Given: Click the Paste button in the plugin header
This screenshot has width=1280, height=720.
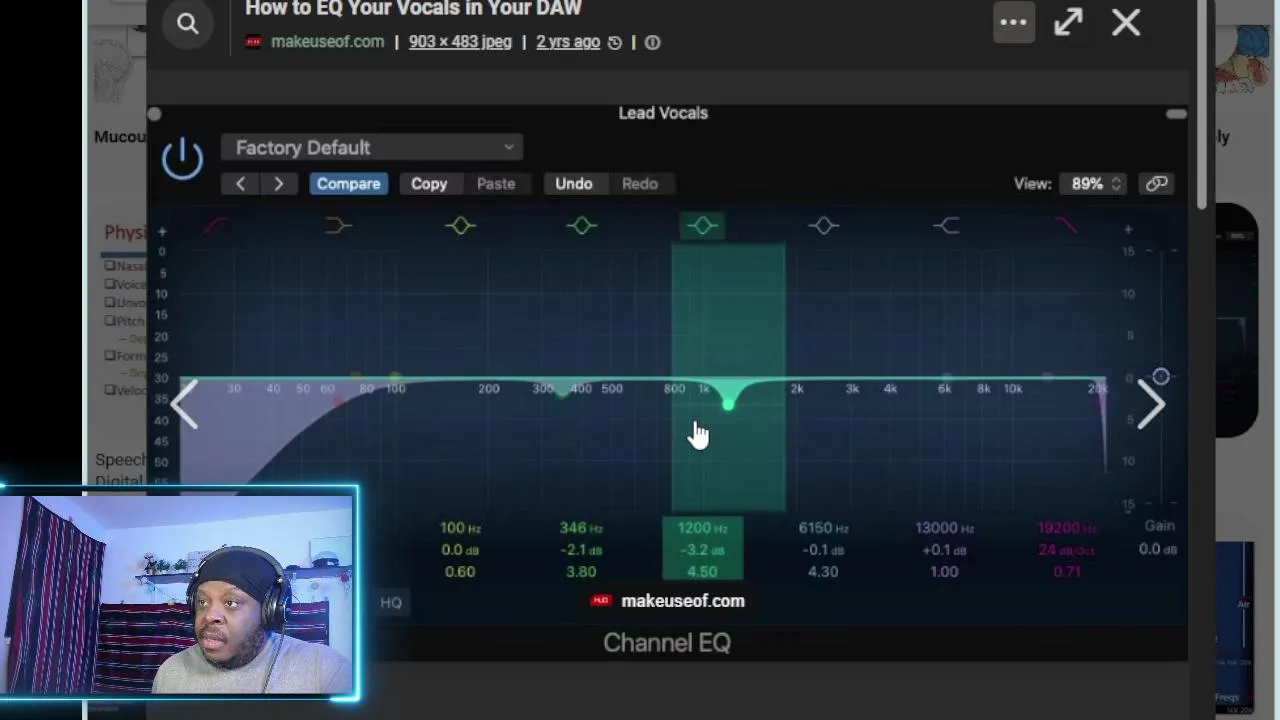Looking at the screenshot, I should [x=496, y=184].
